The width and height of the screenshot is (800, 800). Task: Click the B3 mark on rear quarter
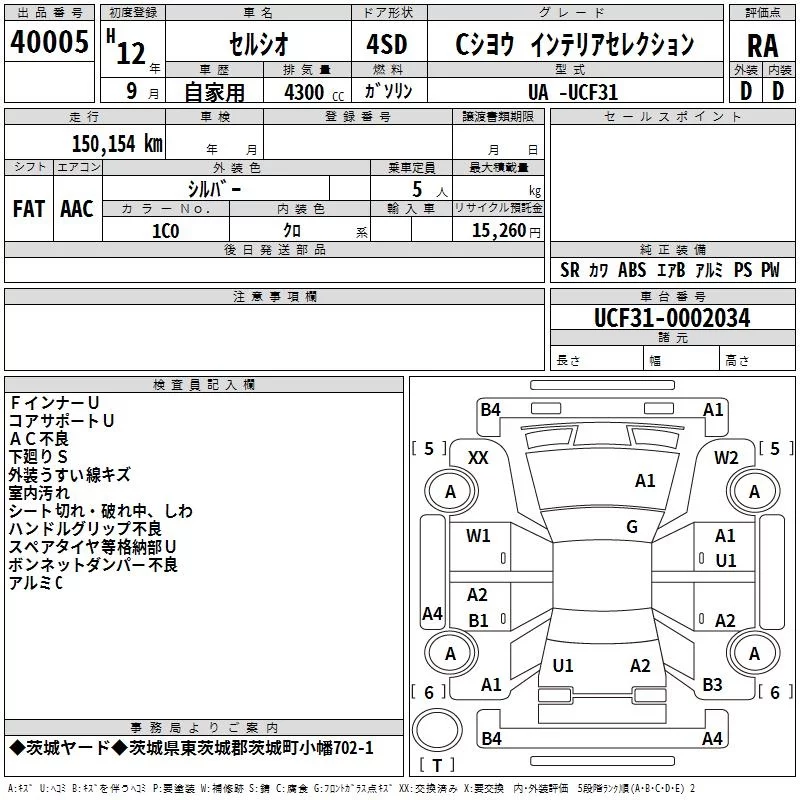click(x=712, y=684)
